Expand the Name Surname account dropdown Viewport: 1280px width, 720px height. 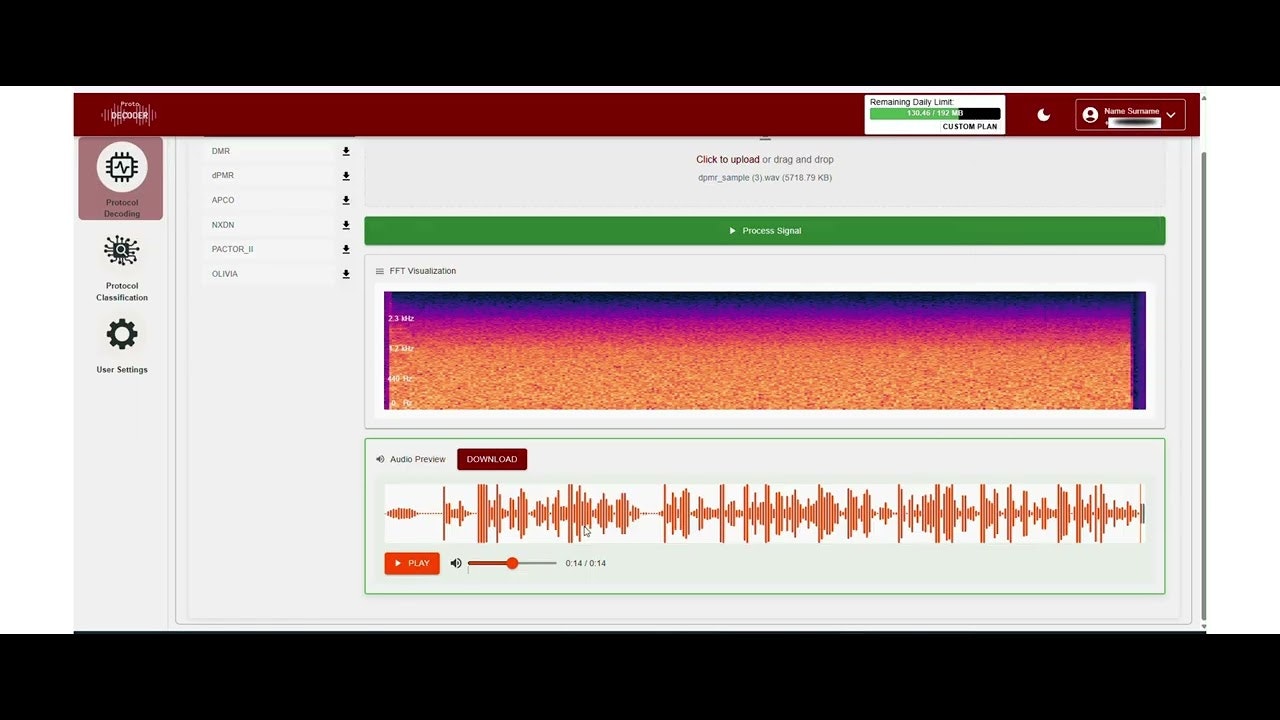tap(1170, 114)
